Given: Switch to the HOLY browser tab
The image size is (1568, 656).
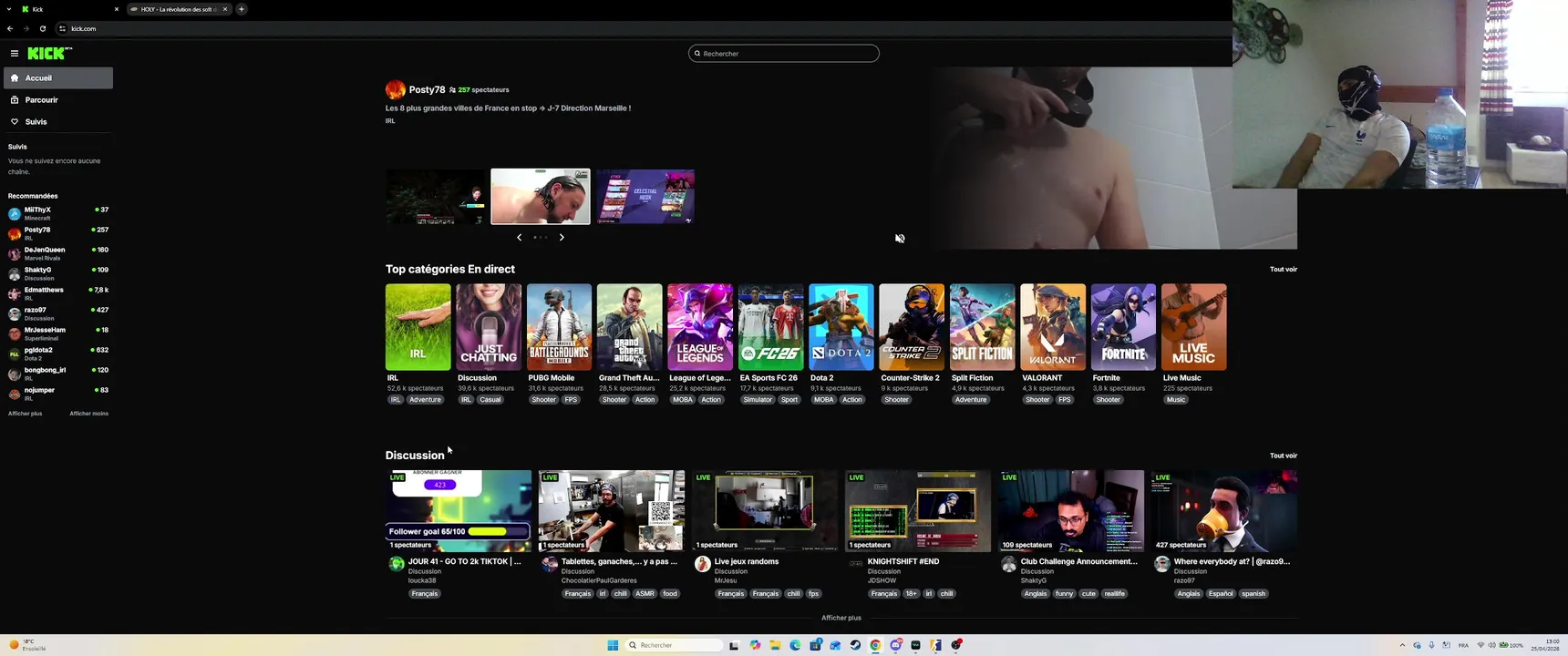Looking at the screenshot, I should click(179, 9).
